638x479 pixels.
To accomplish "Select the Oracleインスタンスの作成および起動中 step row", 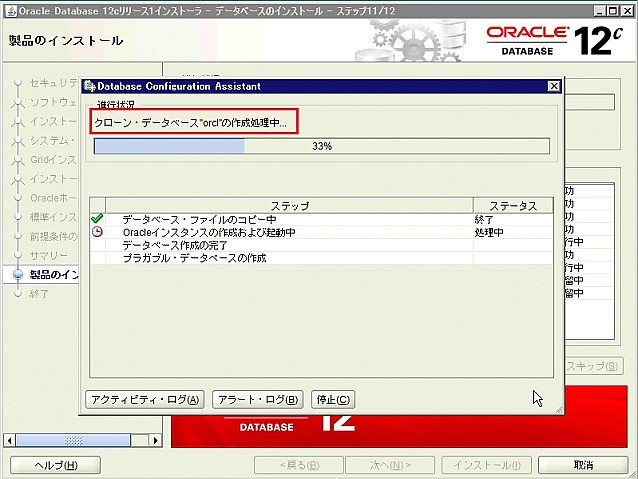I will [321, 232].
